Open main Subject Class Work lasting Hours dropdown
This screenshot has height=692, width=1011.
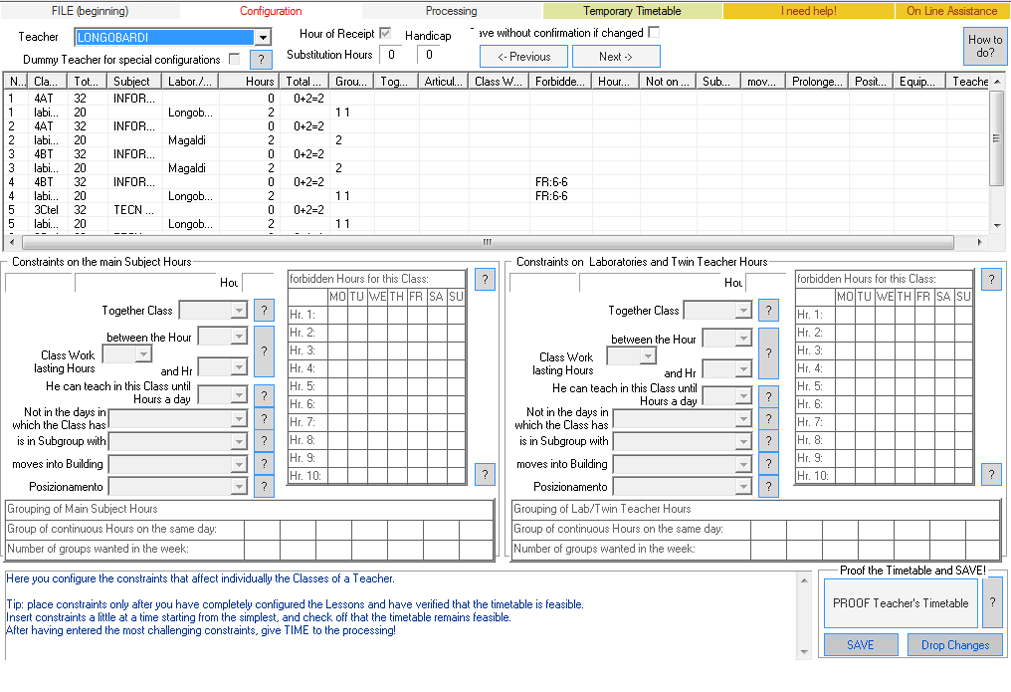pyautogui.click(x=143, y=354)
